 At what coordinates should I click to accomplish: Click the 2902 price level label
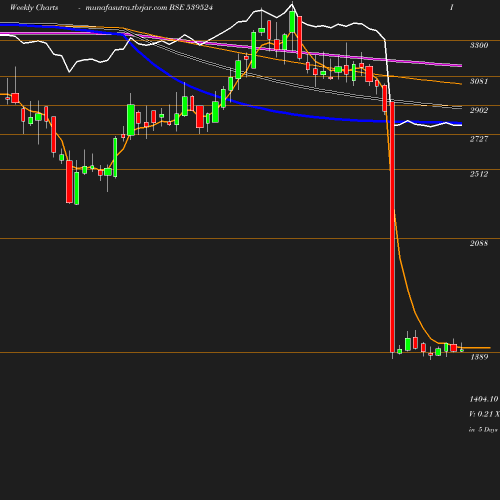[x=479, y=110]
